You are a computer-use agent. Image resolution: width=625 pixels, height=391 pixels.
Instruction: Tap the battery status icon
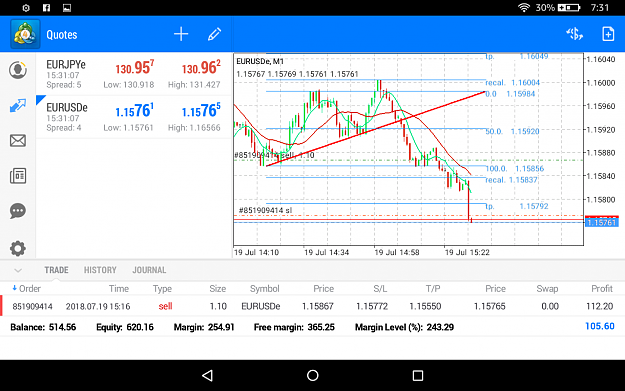(569, 8)
